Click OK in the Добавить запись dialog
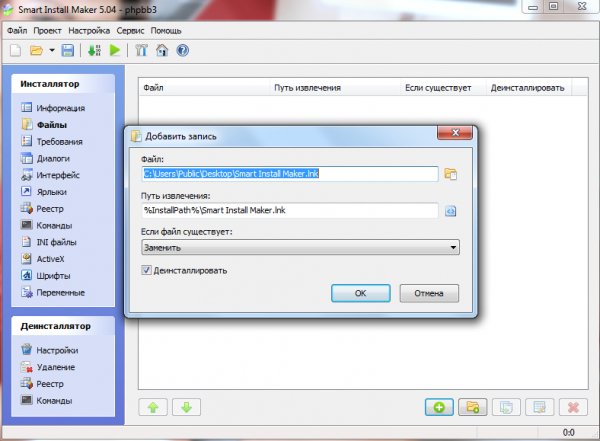The height and width of the screenshot is (441, 600). pos(360,293)
